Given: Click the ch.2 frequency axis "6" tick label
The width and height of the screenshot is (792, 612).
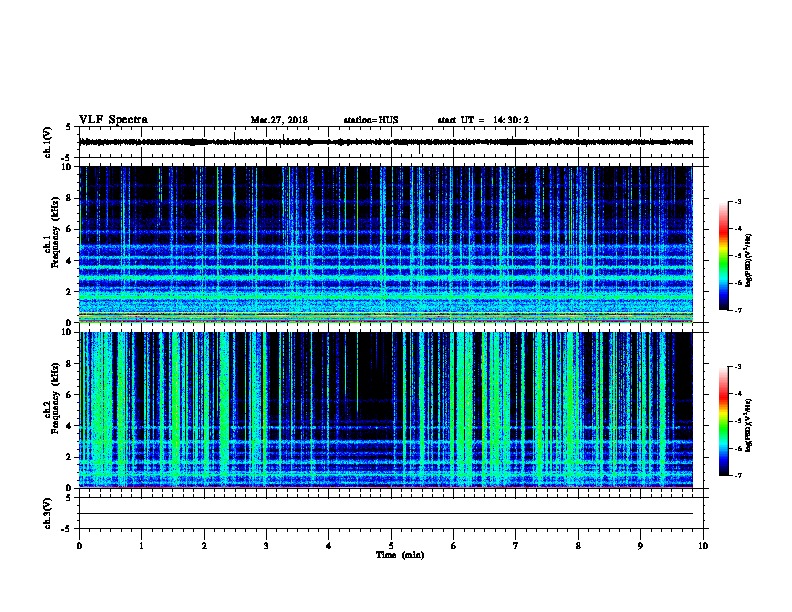Looking at the screenshot, I should pos(69,395).
